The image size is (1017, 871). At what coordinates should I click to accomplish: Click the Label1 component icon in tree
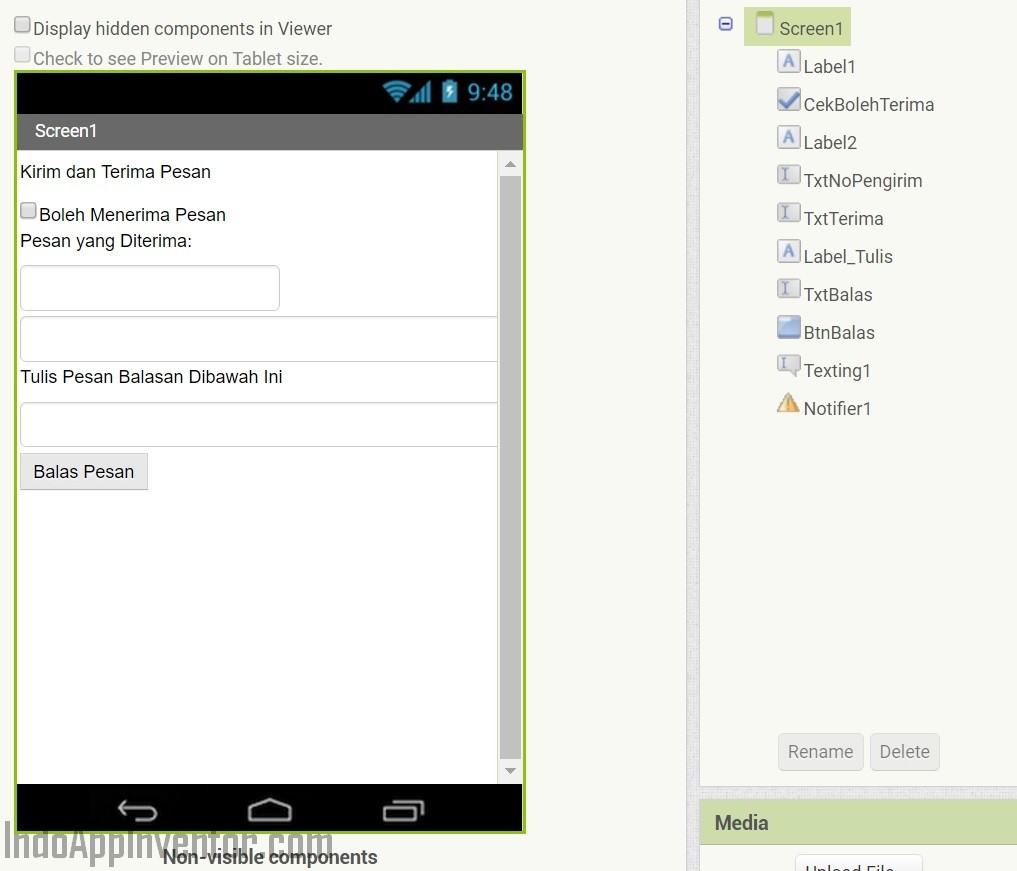pos(788,62)
